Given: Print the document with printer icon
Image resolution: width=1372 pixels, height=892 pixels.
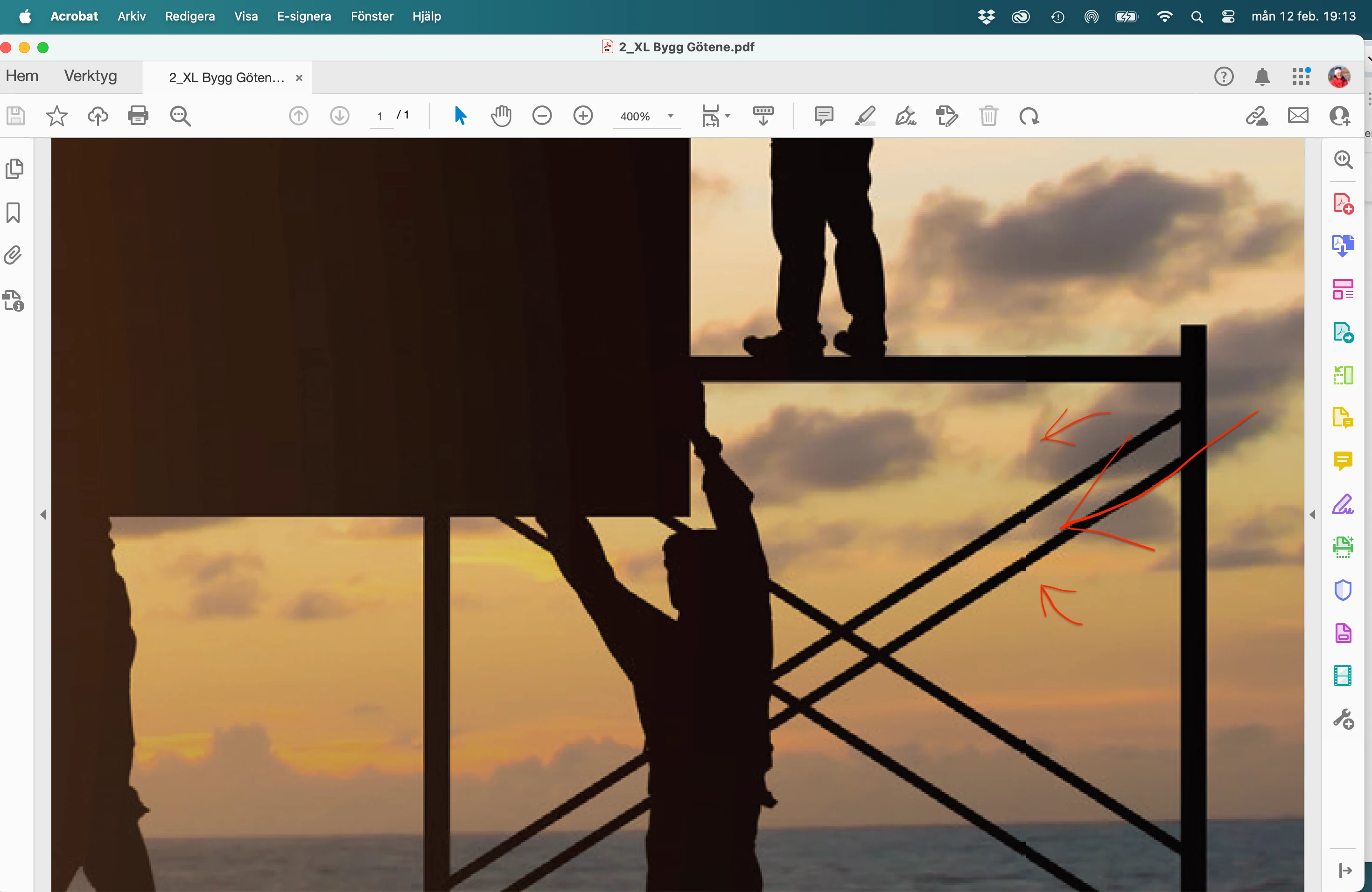Looking at the screenshot, I should pyautogui.click(x=138, y=116).
